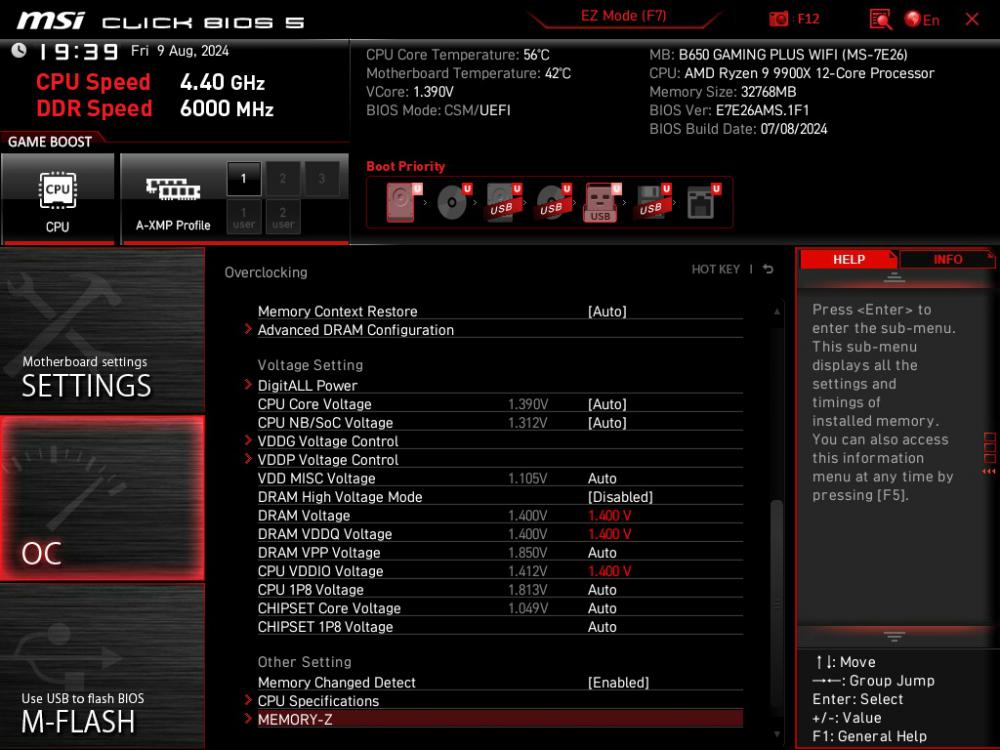Select the USB optical disc boot device icon
Viewport: 1000px width, 750px height.
pyautogui.click(x=554, y=202)
